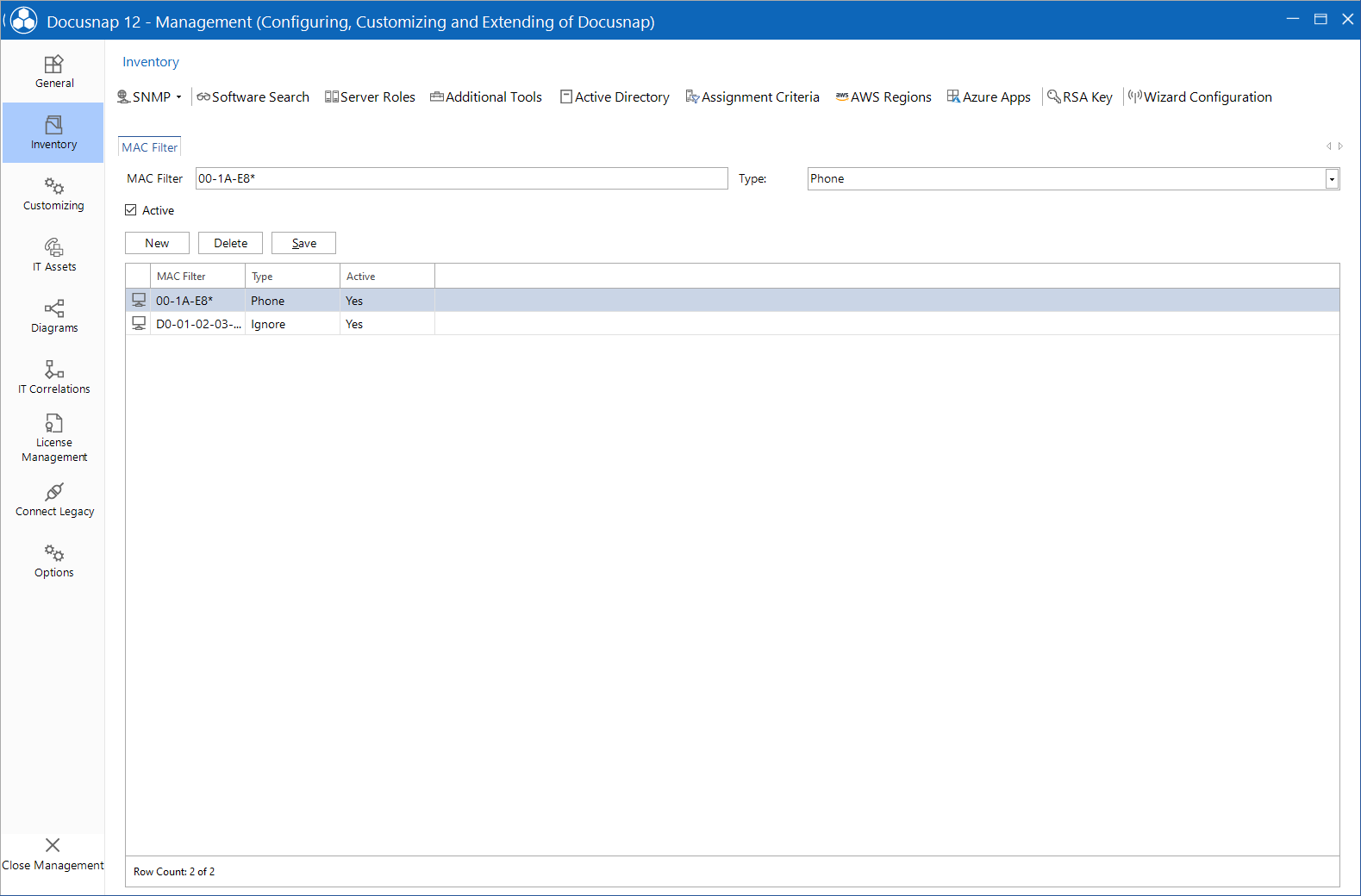The image size is (1361, 896).
Task: Click the Type combo box showing Phone
Action: coord(1073,178)
